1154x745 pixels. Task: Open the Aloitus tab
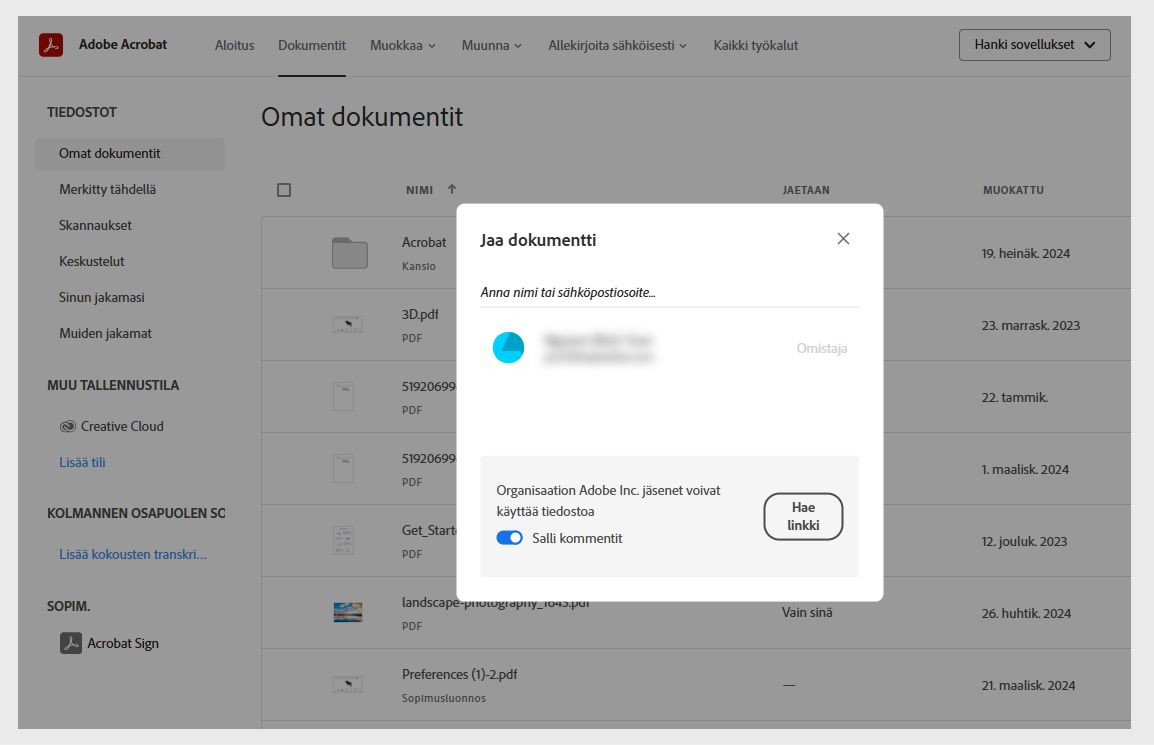tap(235, 46)
